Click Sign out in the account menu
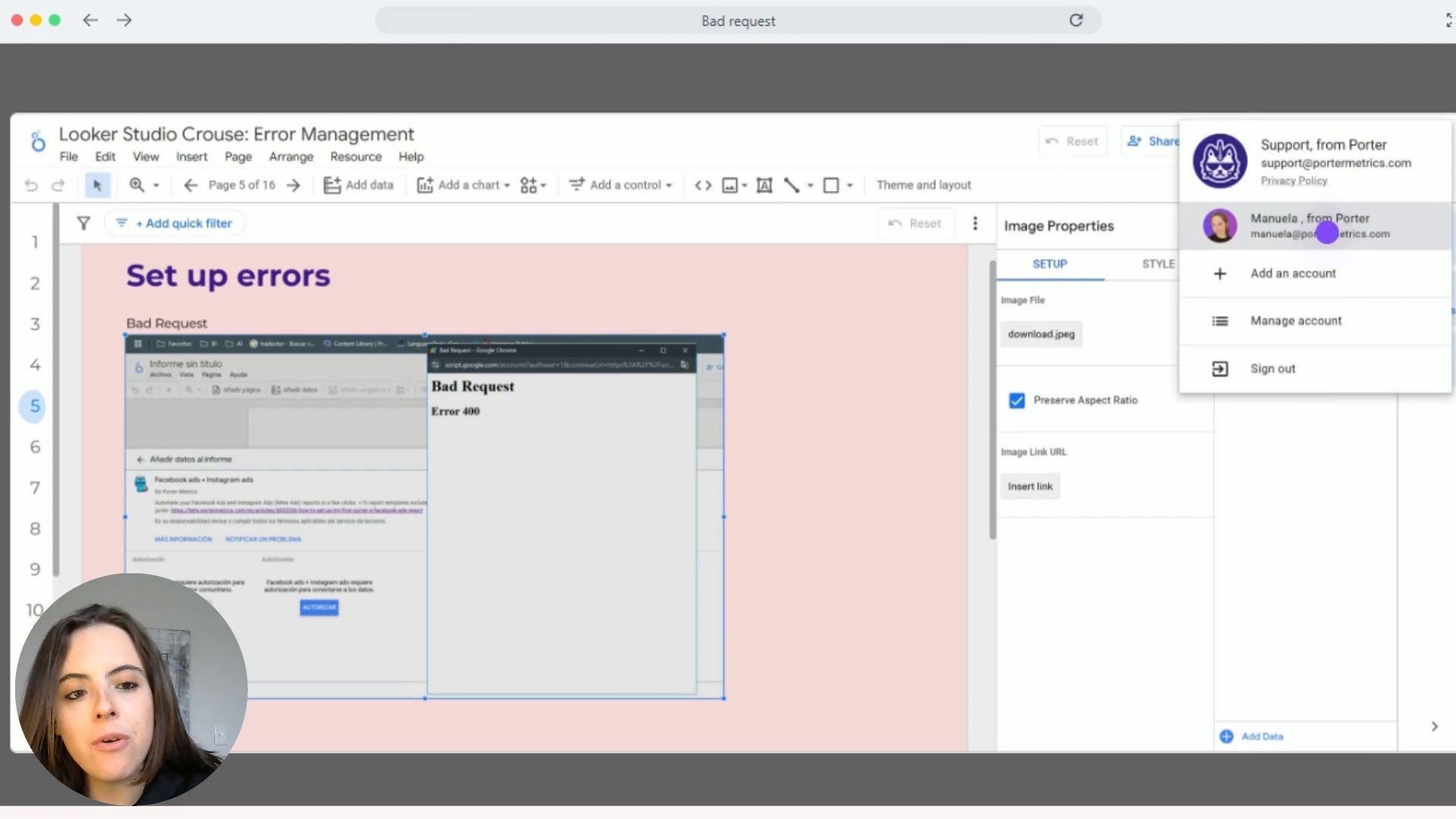This screenshot has width=1456, height=819. click(x=1272, y=369)
